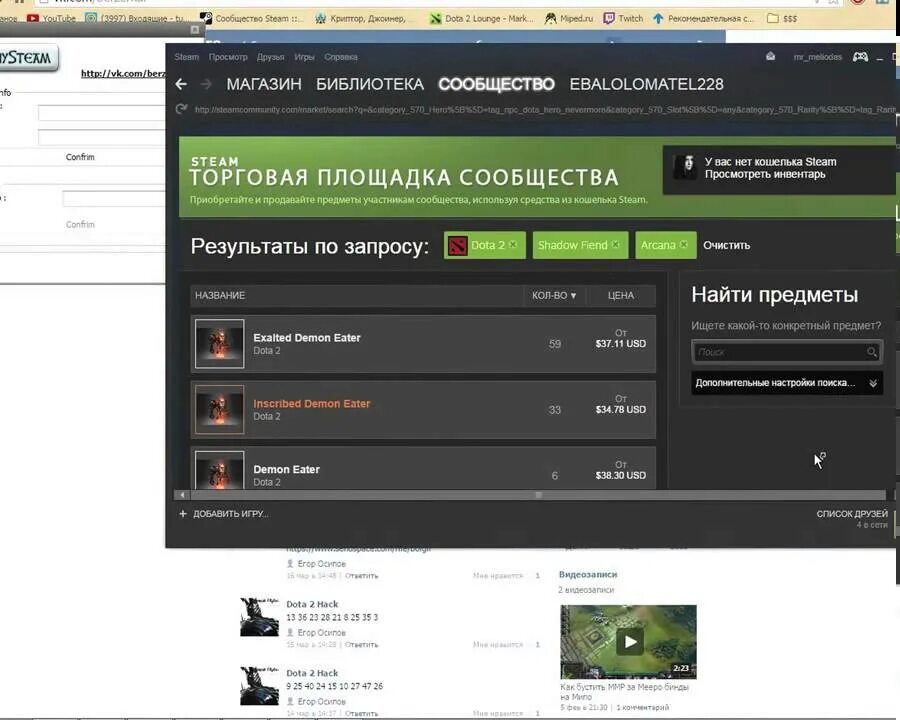The width and height of the screenshot is (900, 720).
Task: Click the lower greyed Confrim button
Action: coord(80,224)
